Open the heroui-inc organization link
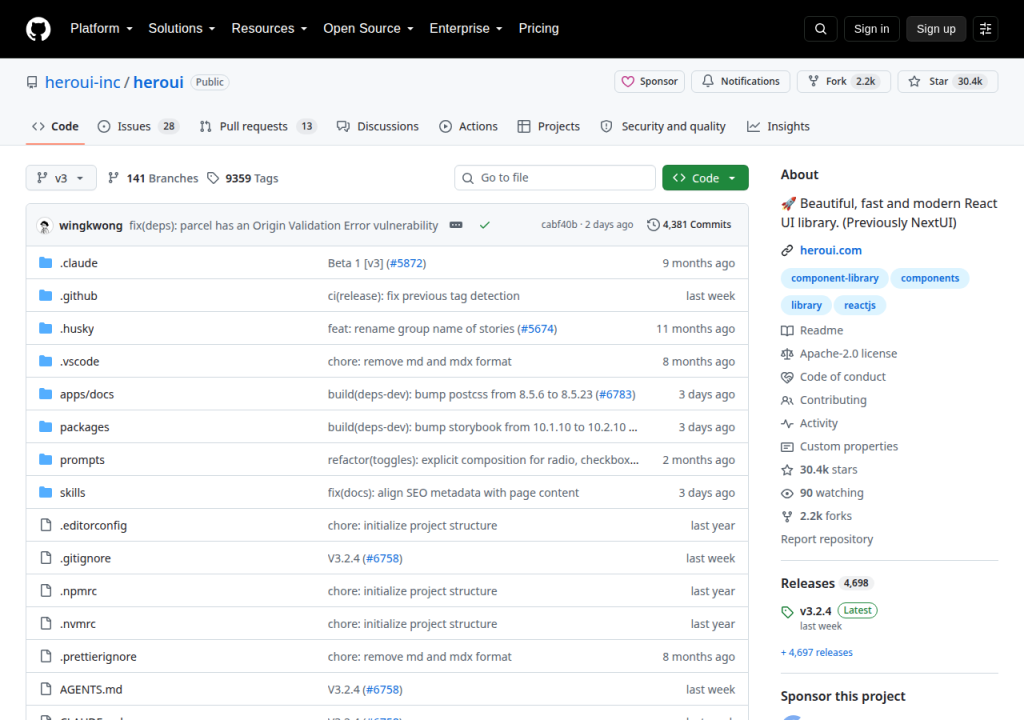The width and height of the screenshot is (1024, 720). pos(83,82)
